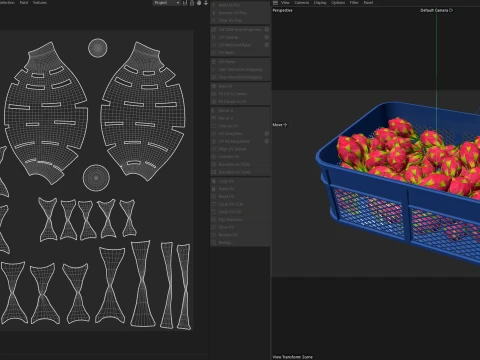Click the lock-shaped icon right of Project dropdown
480x360 pixels.
pyautogui.click(x=192, y=3)
